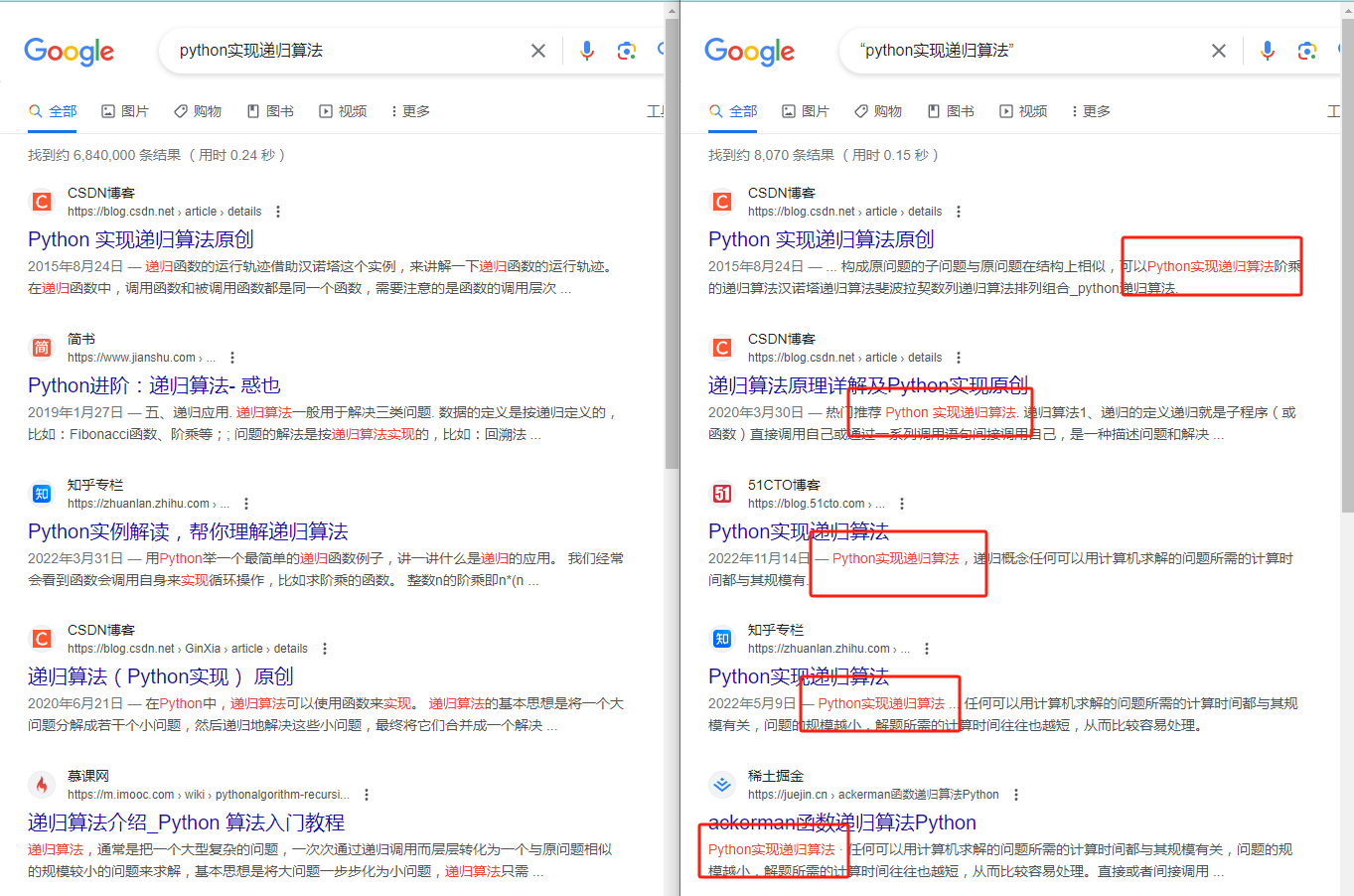Open three-dot menu beside blog.51cto.com result
Image resolution: width=1354 pixels, height=896 pixels.
pyautogui.click(x=902, y=504)
